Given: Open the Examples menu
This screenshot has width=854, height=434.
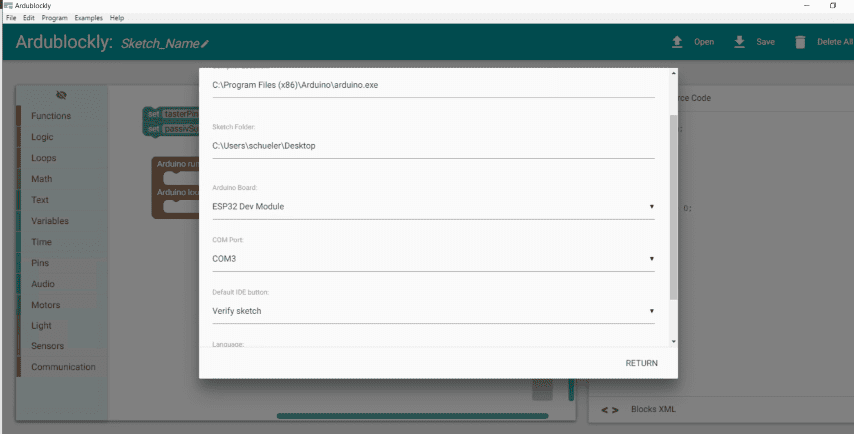Looking at the screenshot, I should [x=89, y=18].
